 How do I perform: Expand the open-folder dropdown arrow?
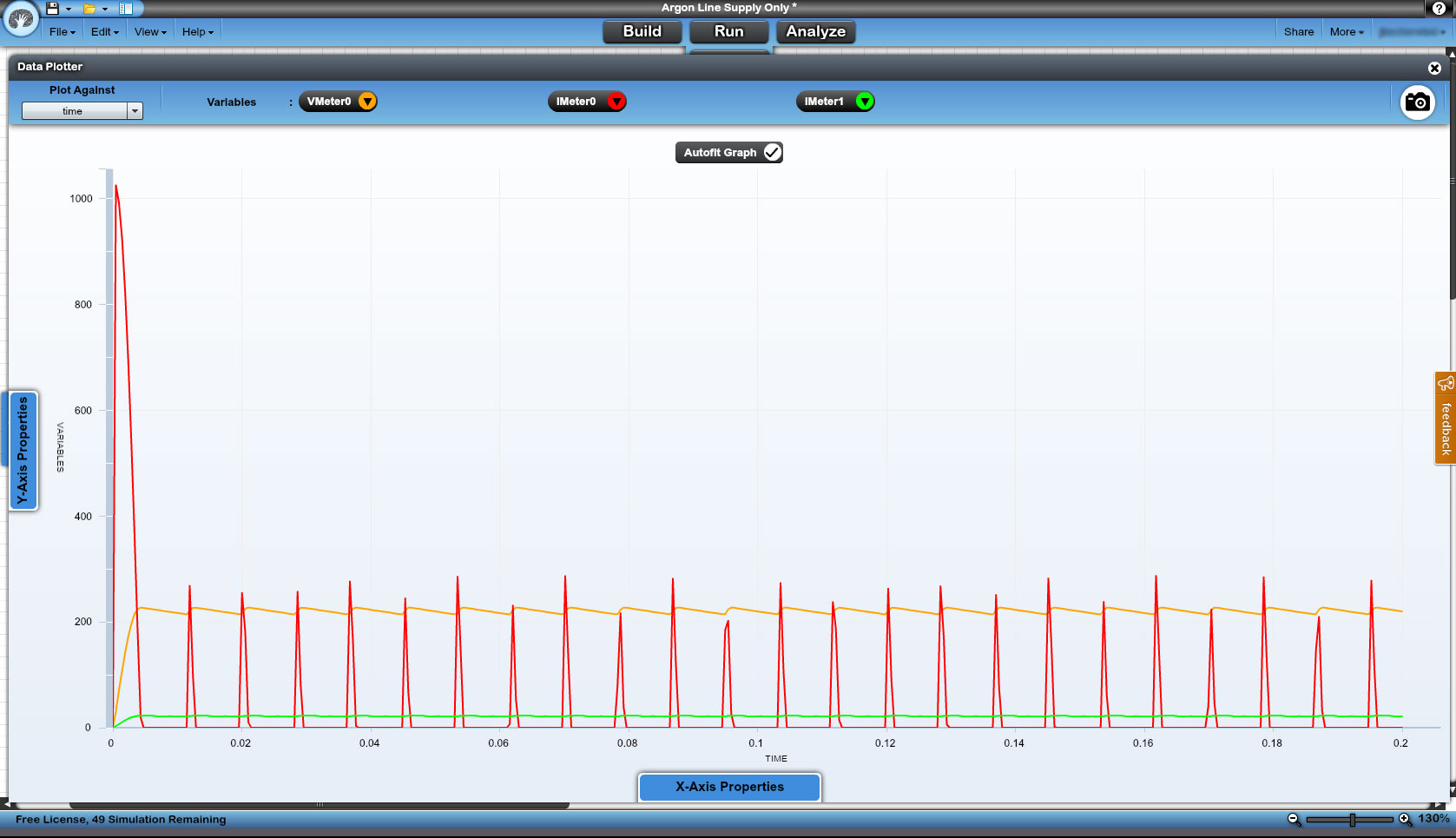(105, 10)
